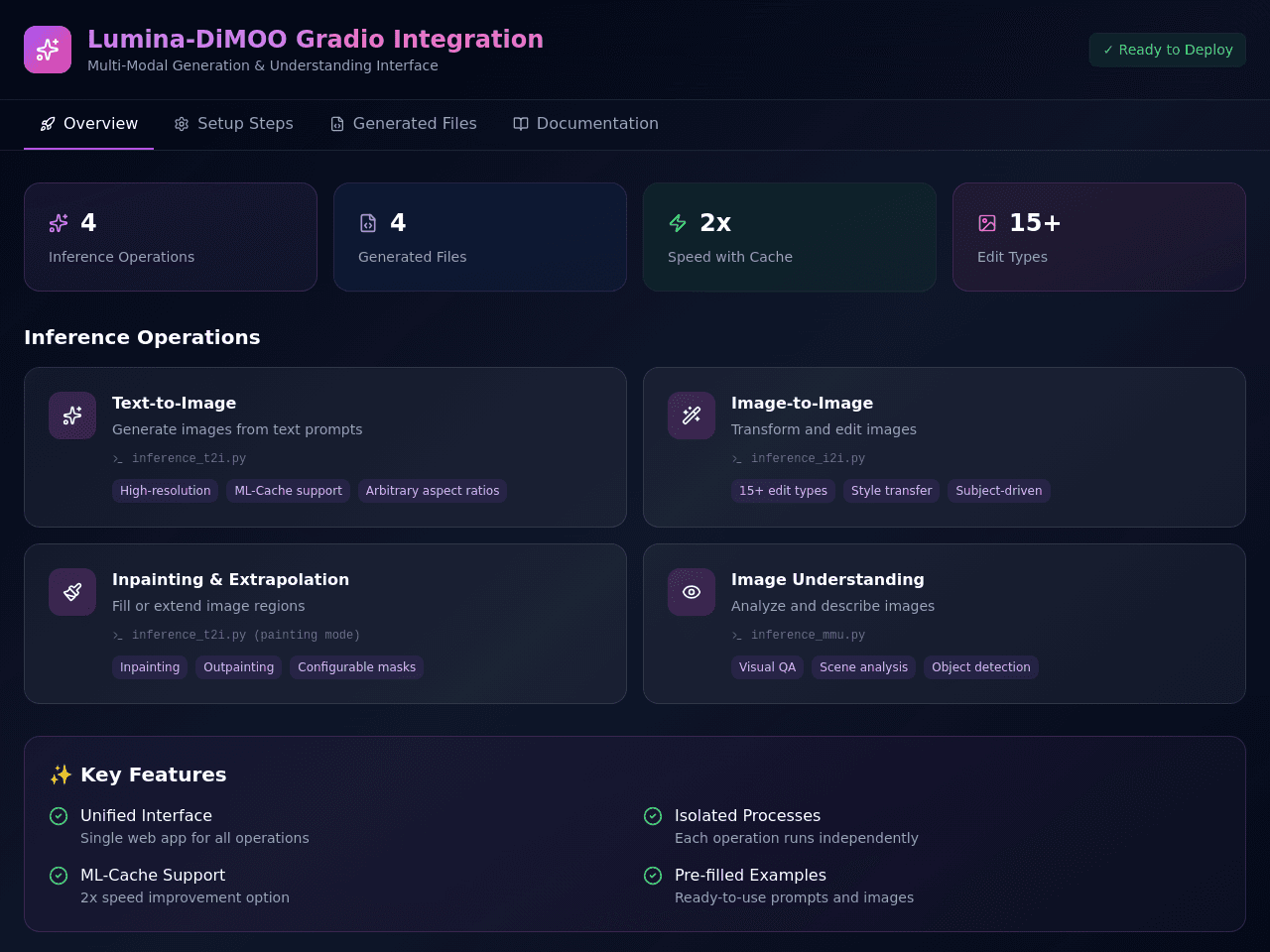The image size is (1270, 952).
Task: Select the Subject-driven tag
Action: (x=999, y=491)
